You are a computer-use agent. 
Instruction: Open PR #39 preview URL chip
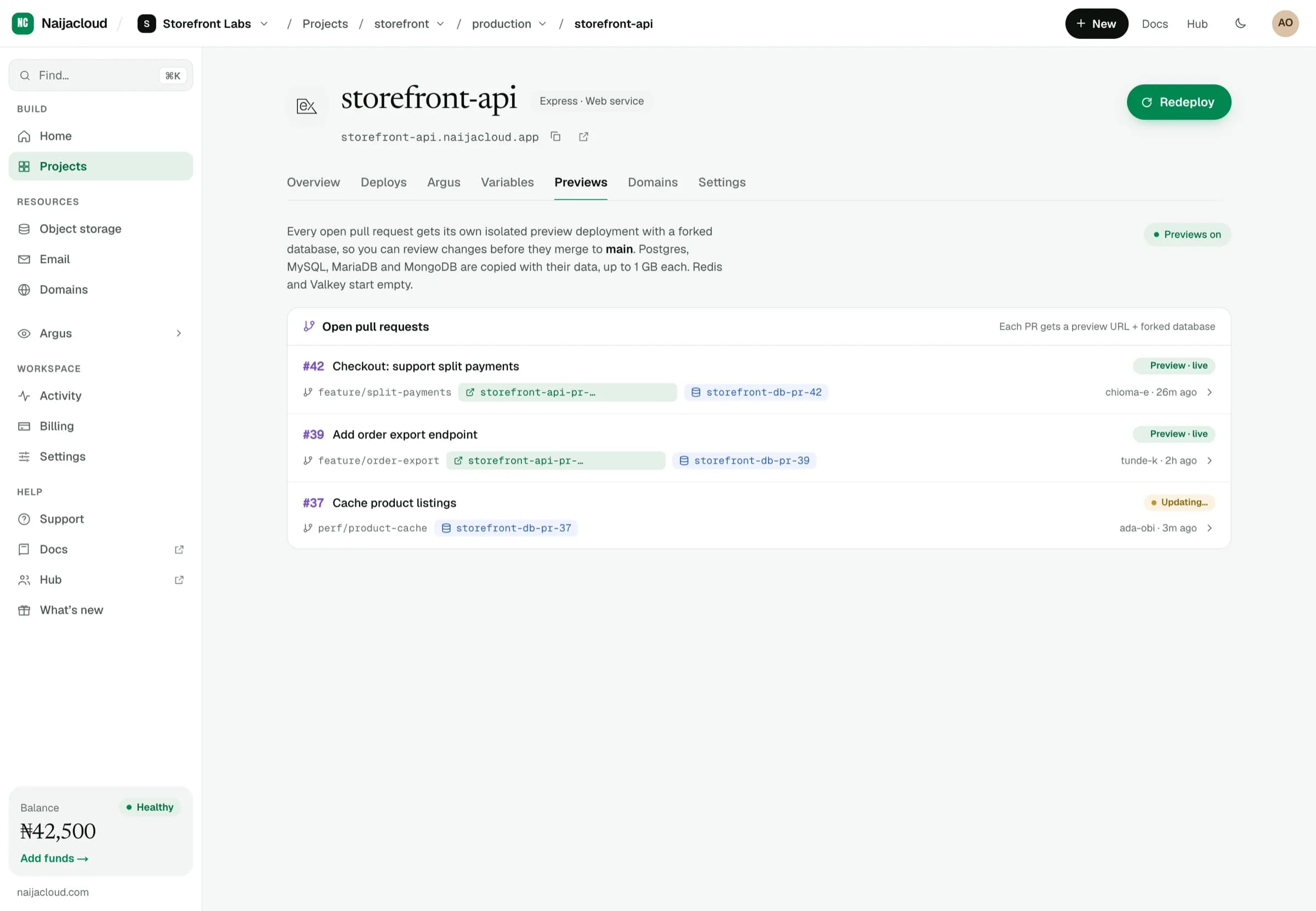tap(555, 461)
